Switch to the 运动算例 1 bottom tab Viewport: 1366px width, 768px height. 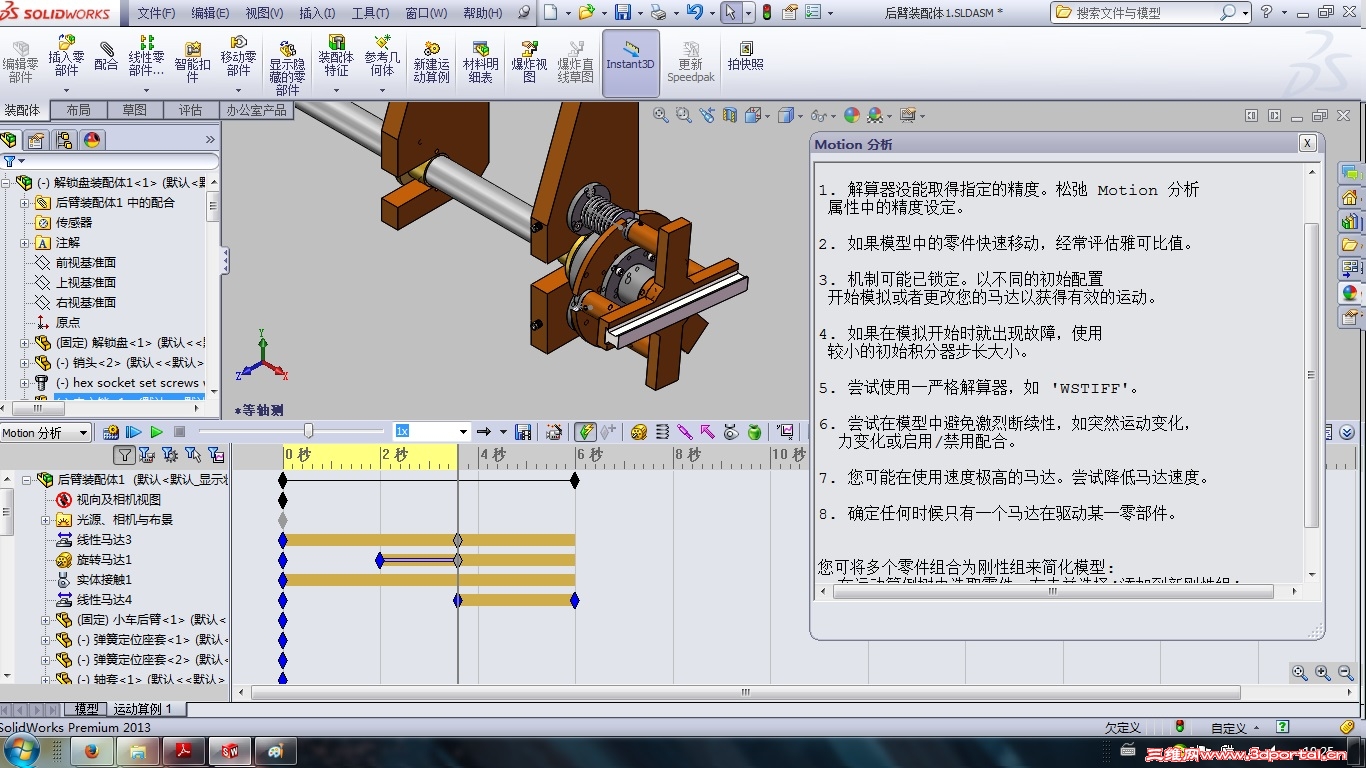pos(143,709)
